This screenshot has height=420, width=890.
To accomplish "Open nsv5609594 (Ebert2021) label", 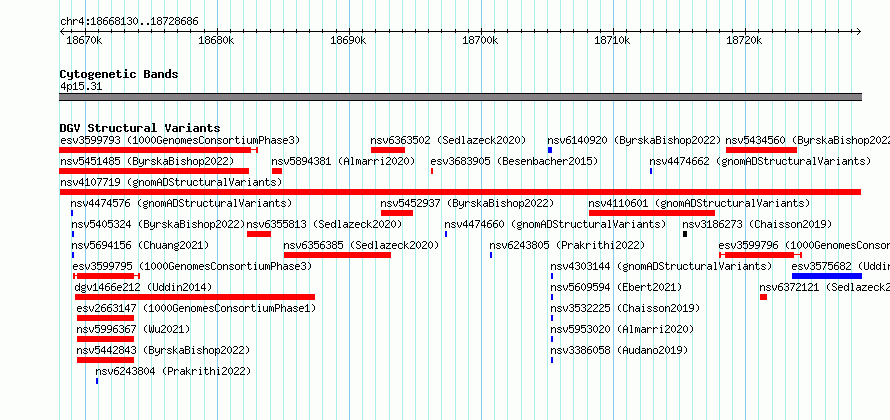I will [x=616, y=287].
